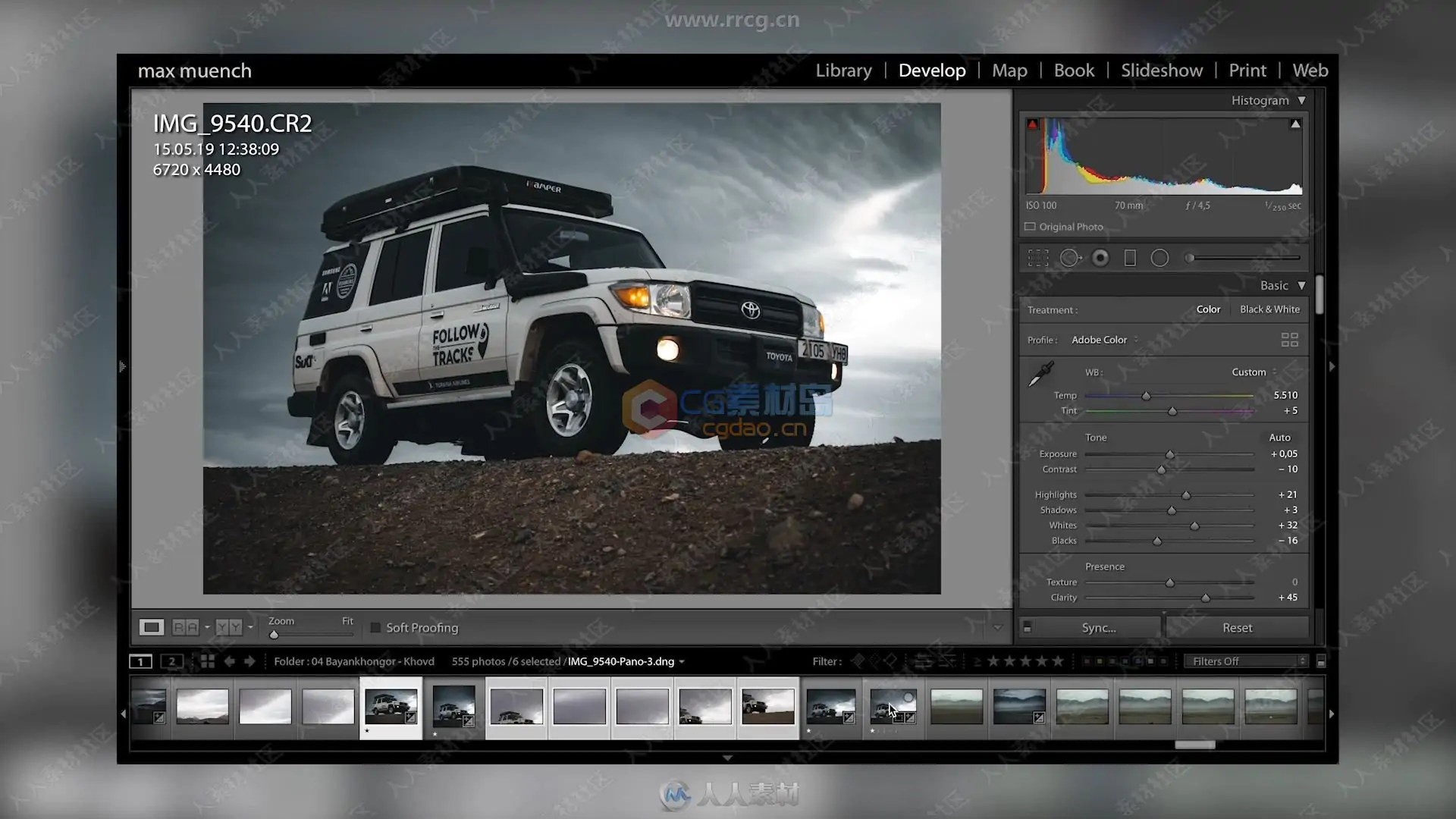Toggle shadow clipping indicator in histogram
Image resolution: width=1456 pixels, height=819 pixels.
click(1032, 124)
